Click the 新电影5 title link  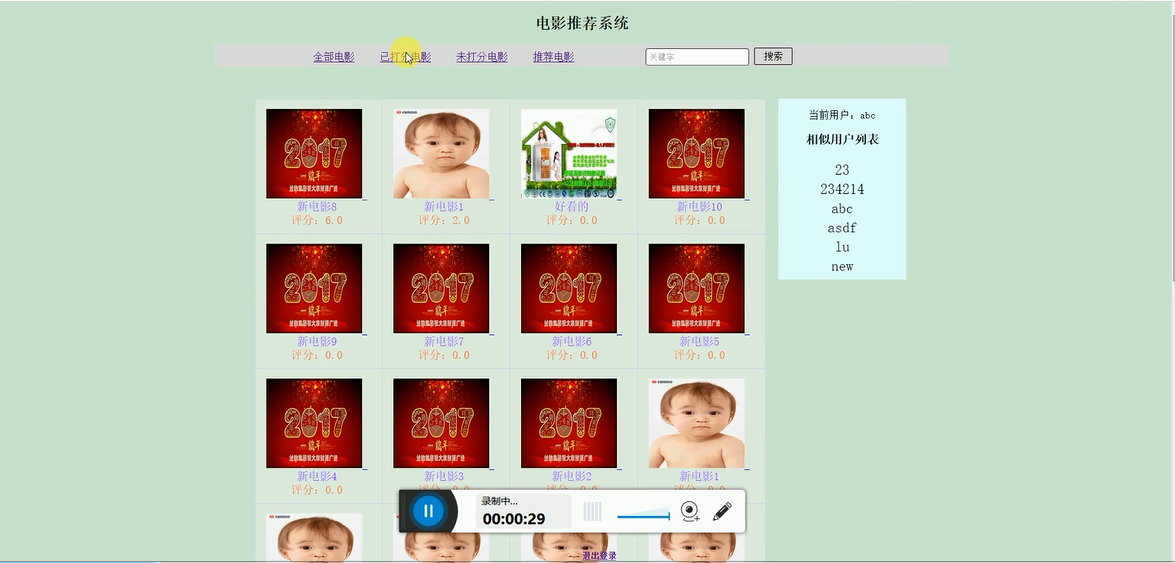coord(699,342)
